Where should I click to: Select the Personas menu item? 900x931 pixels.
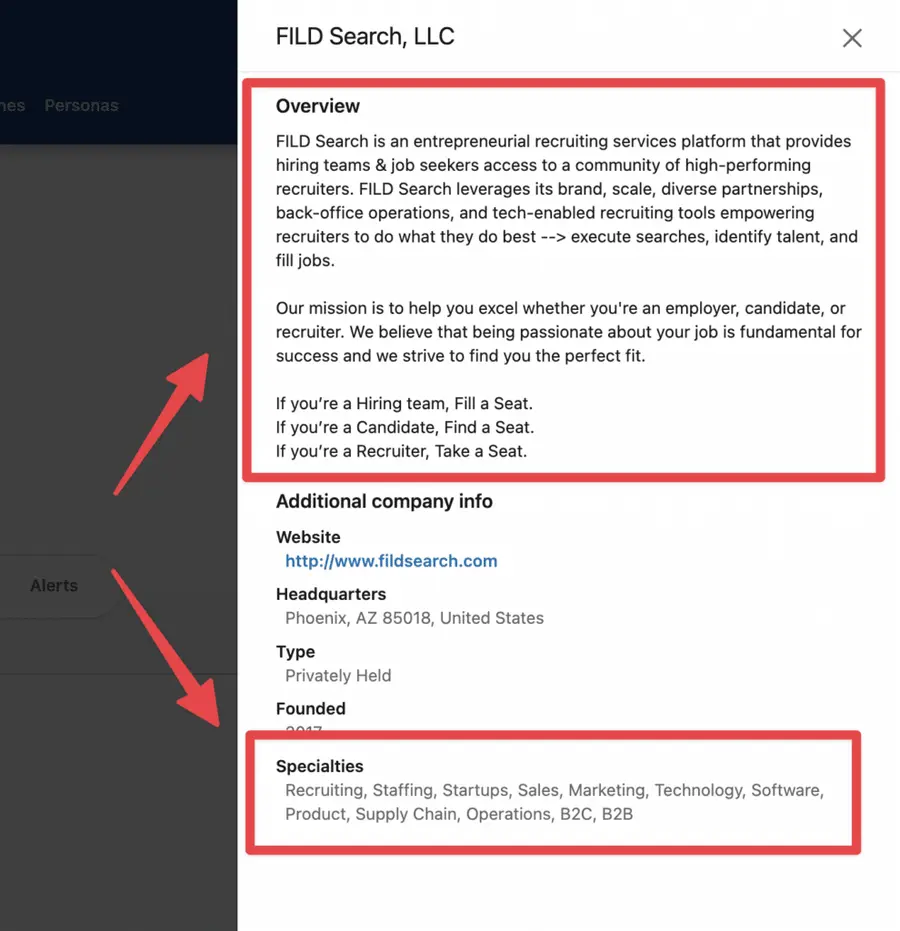point(81,105)
